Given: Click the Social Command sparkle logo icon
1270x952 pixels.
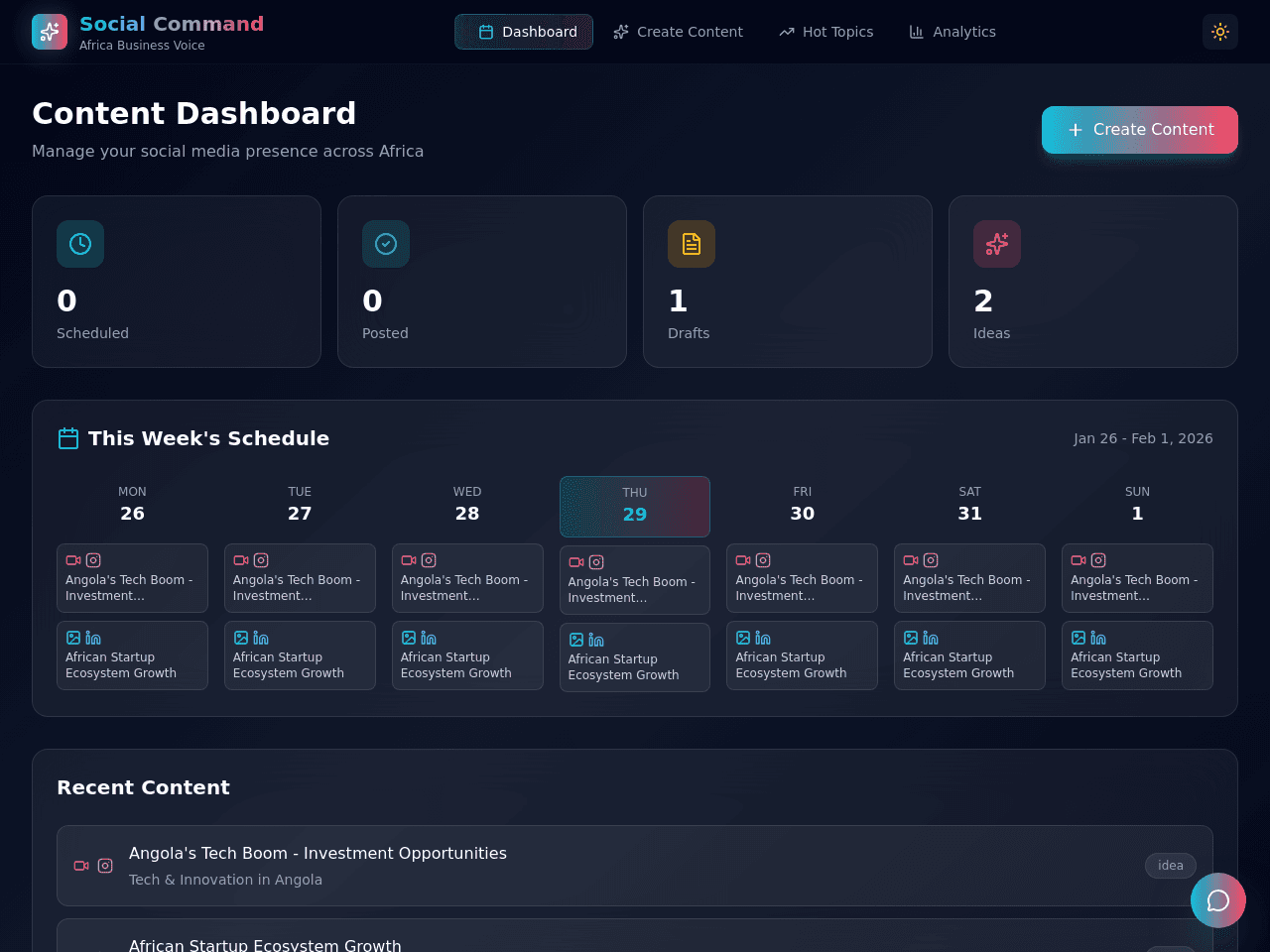Looking at the screenshot, I should (50, 32).
